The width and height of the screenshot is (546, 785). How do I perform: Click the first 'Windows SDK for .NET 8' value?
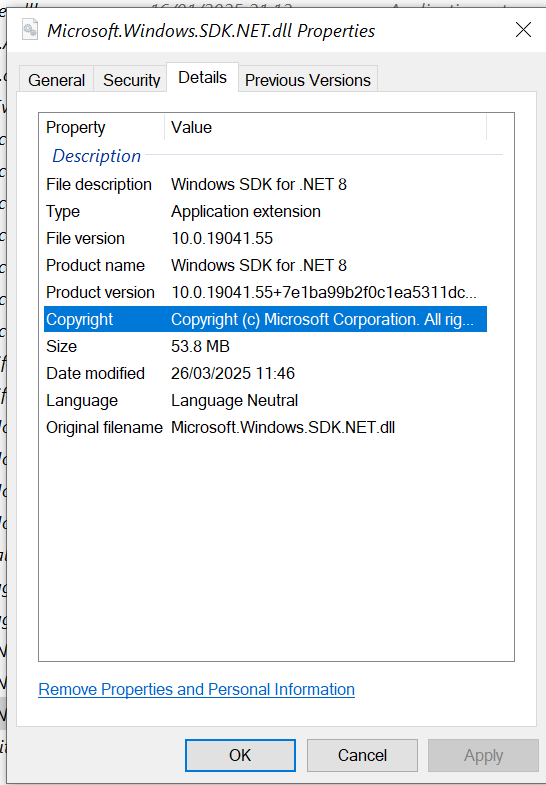pyautogui.click(x=259, y=184)
